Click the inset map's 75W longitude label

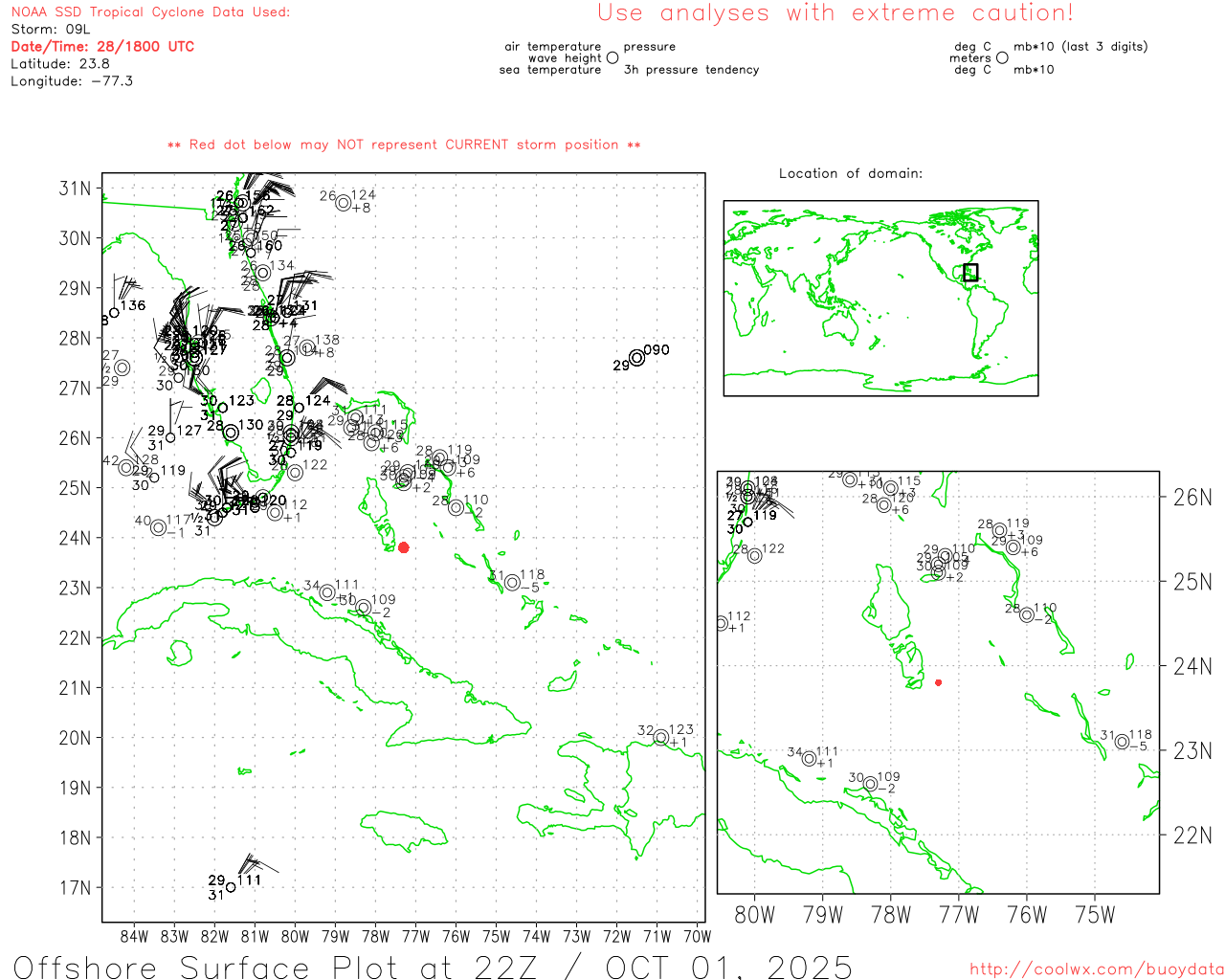[1096, 915]
